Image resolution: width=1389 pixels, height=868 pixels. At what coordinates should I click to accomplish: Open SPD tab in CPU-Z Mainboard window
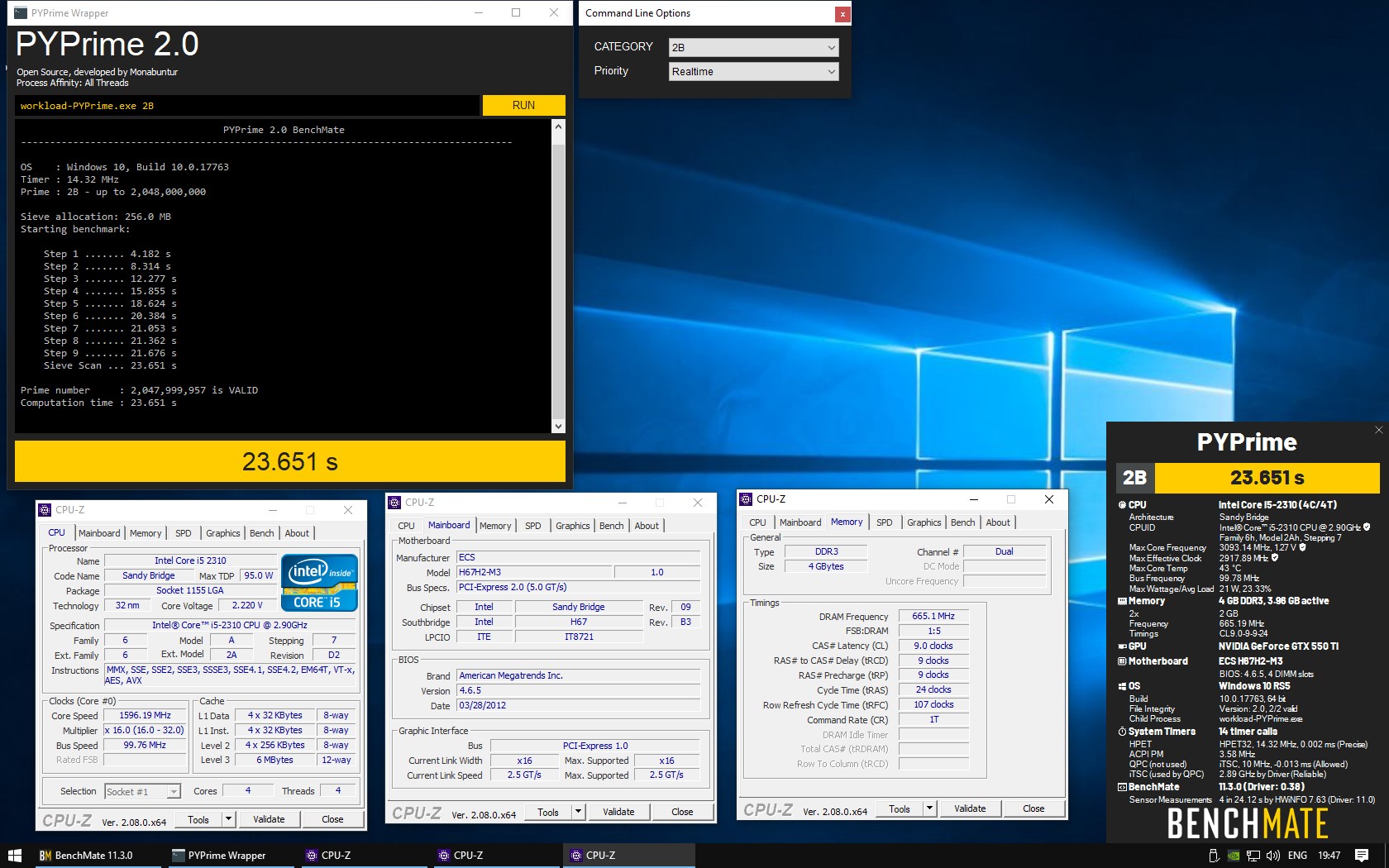pos(533,526)
